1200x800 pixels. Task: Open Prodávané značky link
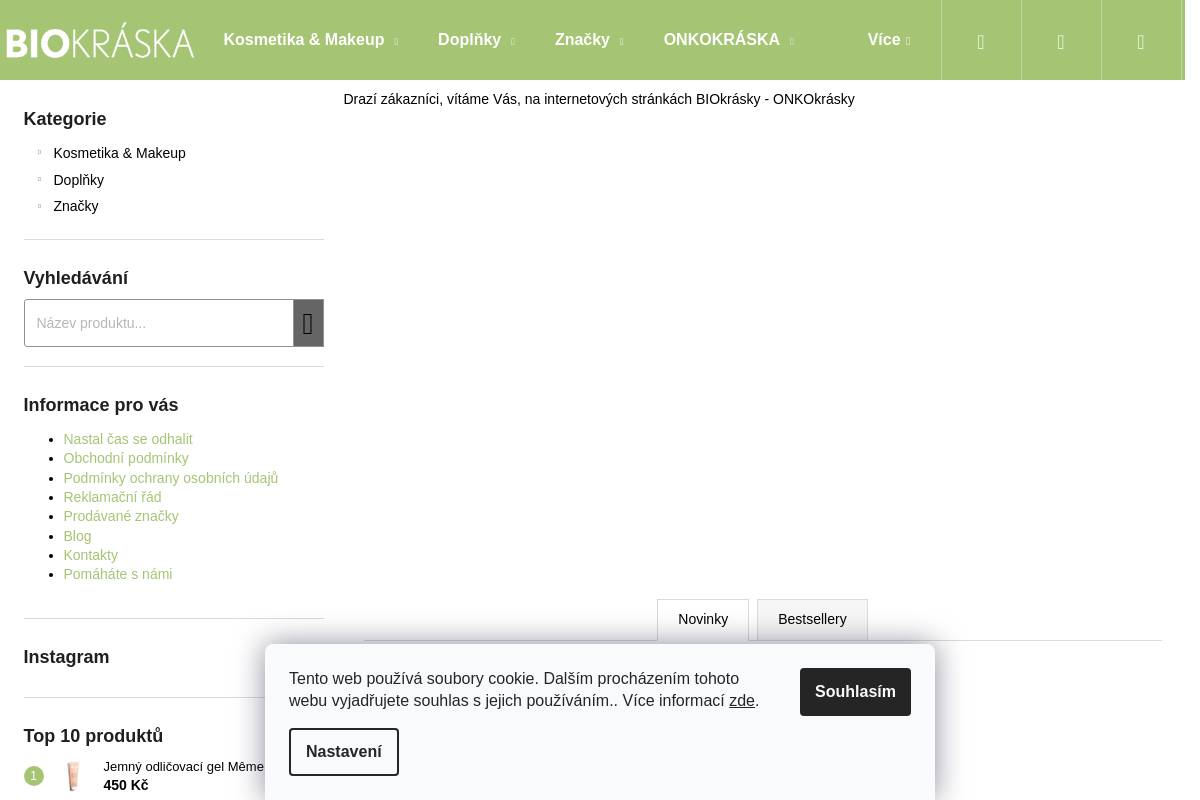[x=121, y=516]
